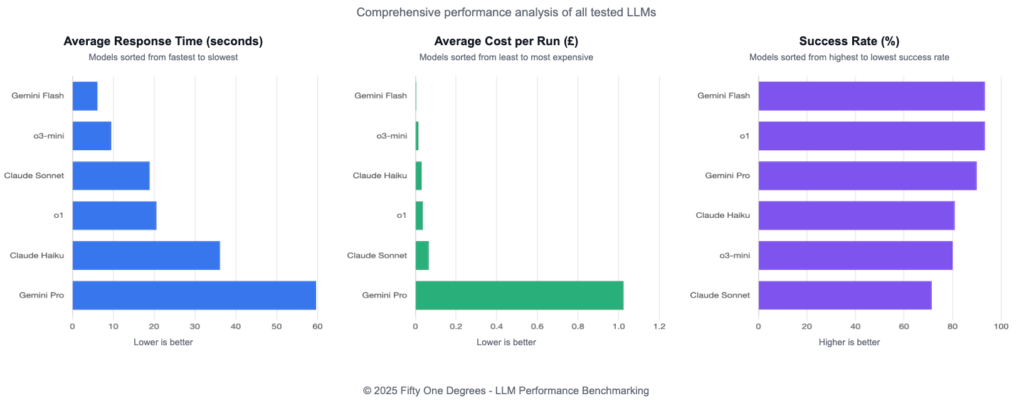Click the o3-mini cost bar

tap(417, 136)
